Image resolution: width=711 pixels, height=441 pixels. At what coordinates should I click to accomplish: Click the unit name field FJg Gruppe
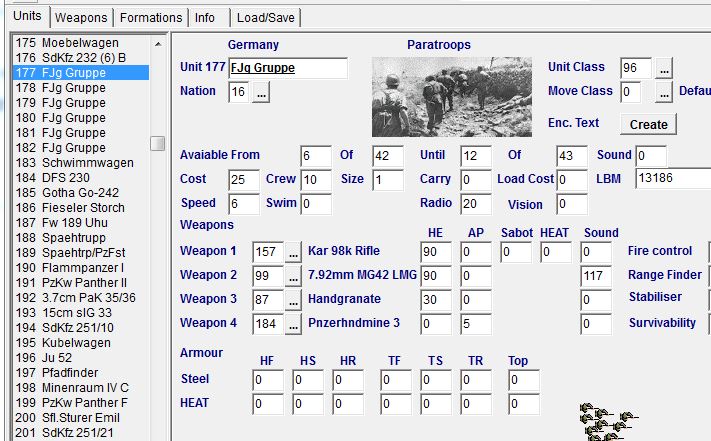288,68
